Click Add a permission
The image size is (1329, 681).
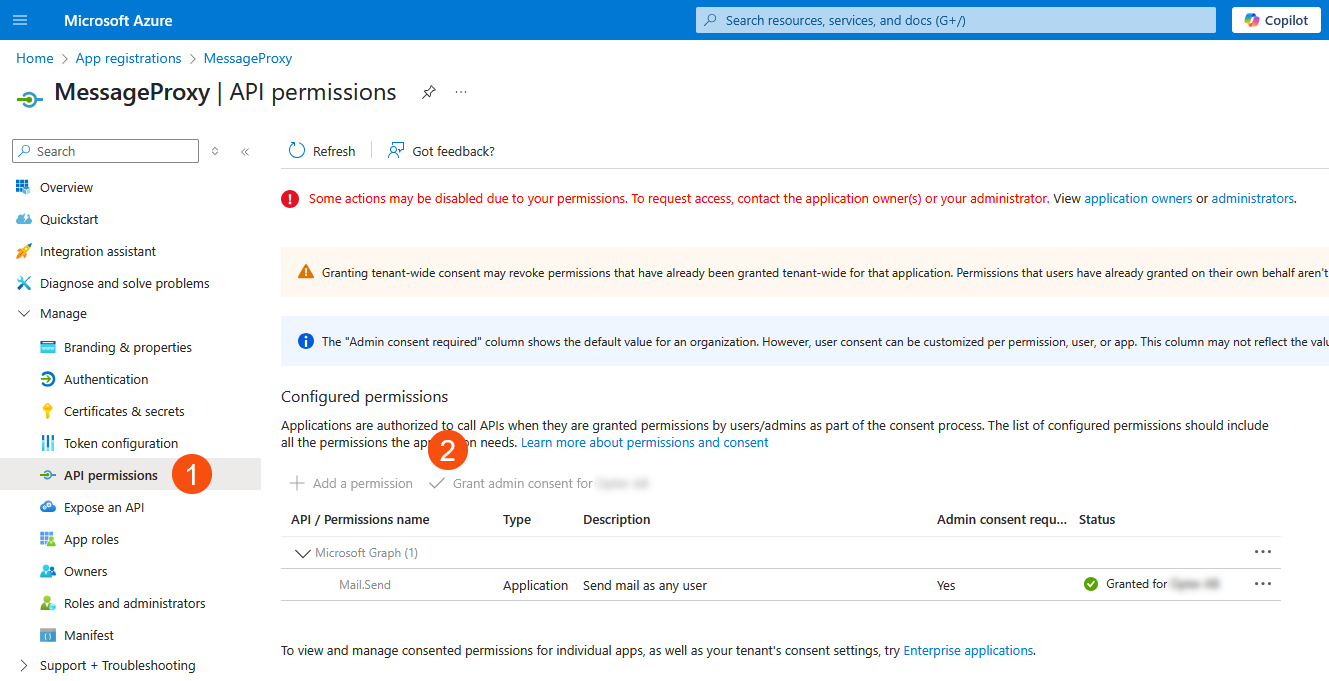tap(351, 483)
